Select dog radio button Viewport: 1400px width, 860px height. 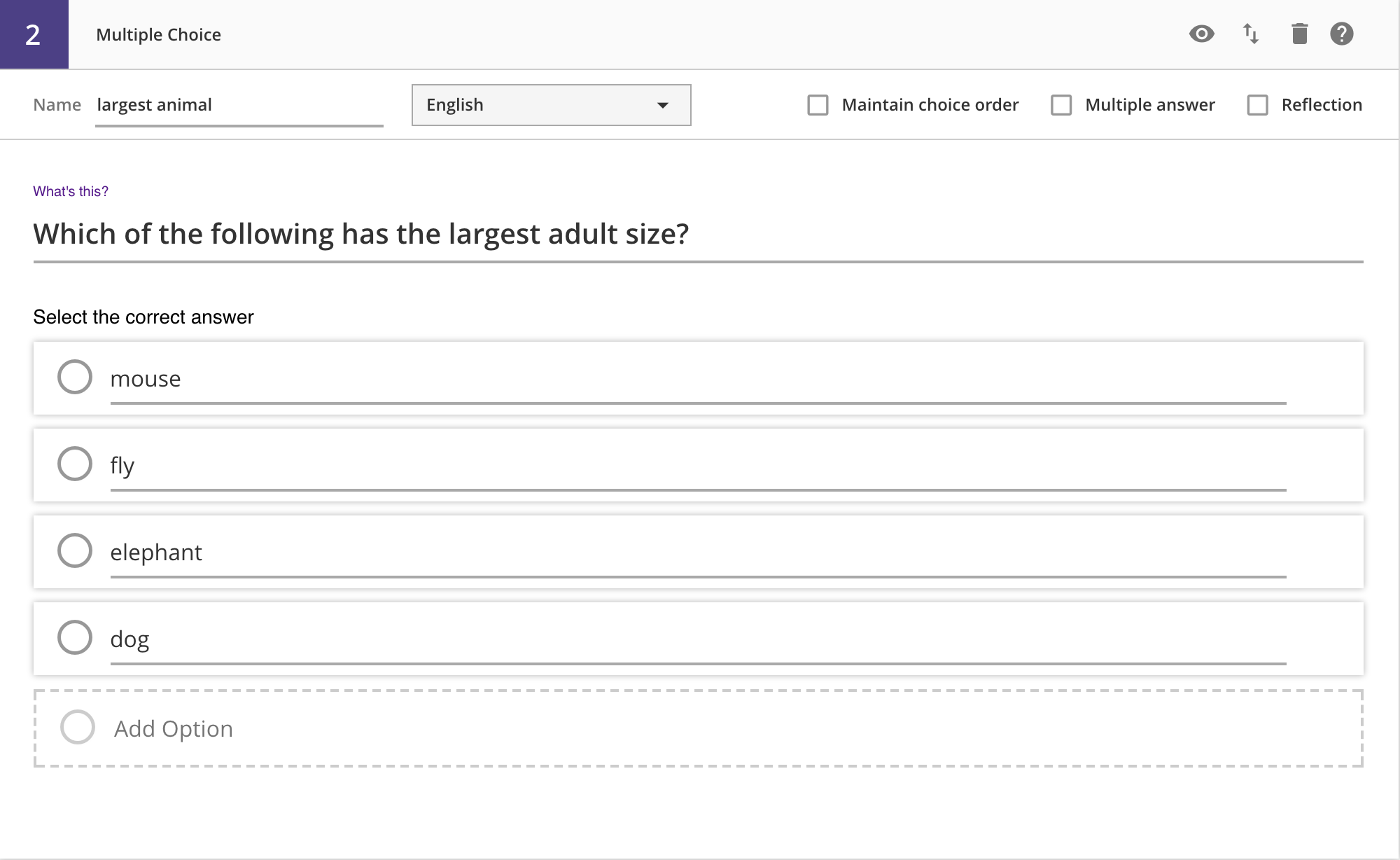click(x=75, y=637)
